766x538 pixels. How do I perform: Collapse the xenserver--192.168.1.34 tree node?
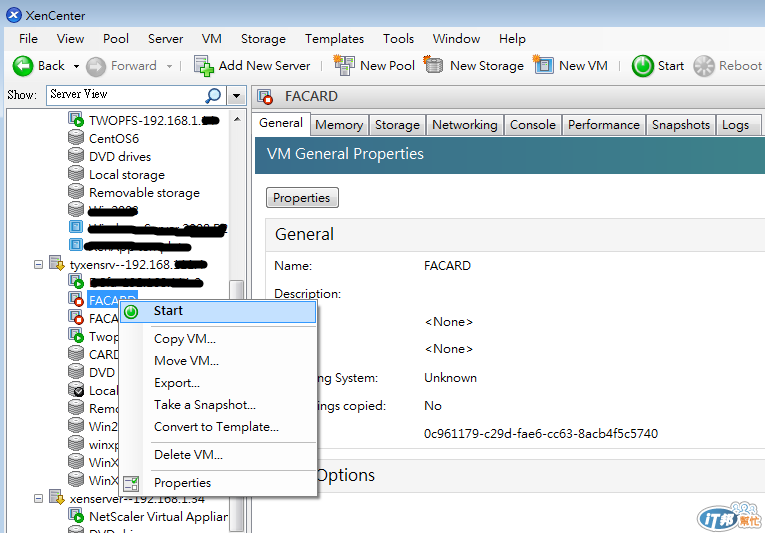click(38, 498)
